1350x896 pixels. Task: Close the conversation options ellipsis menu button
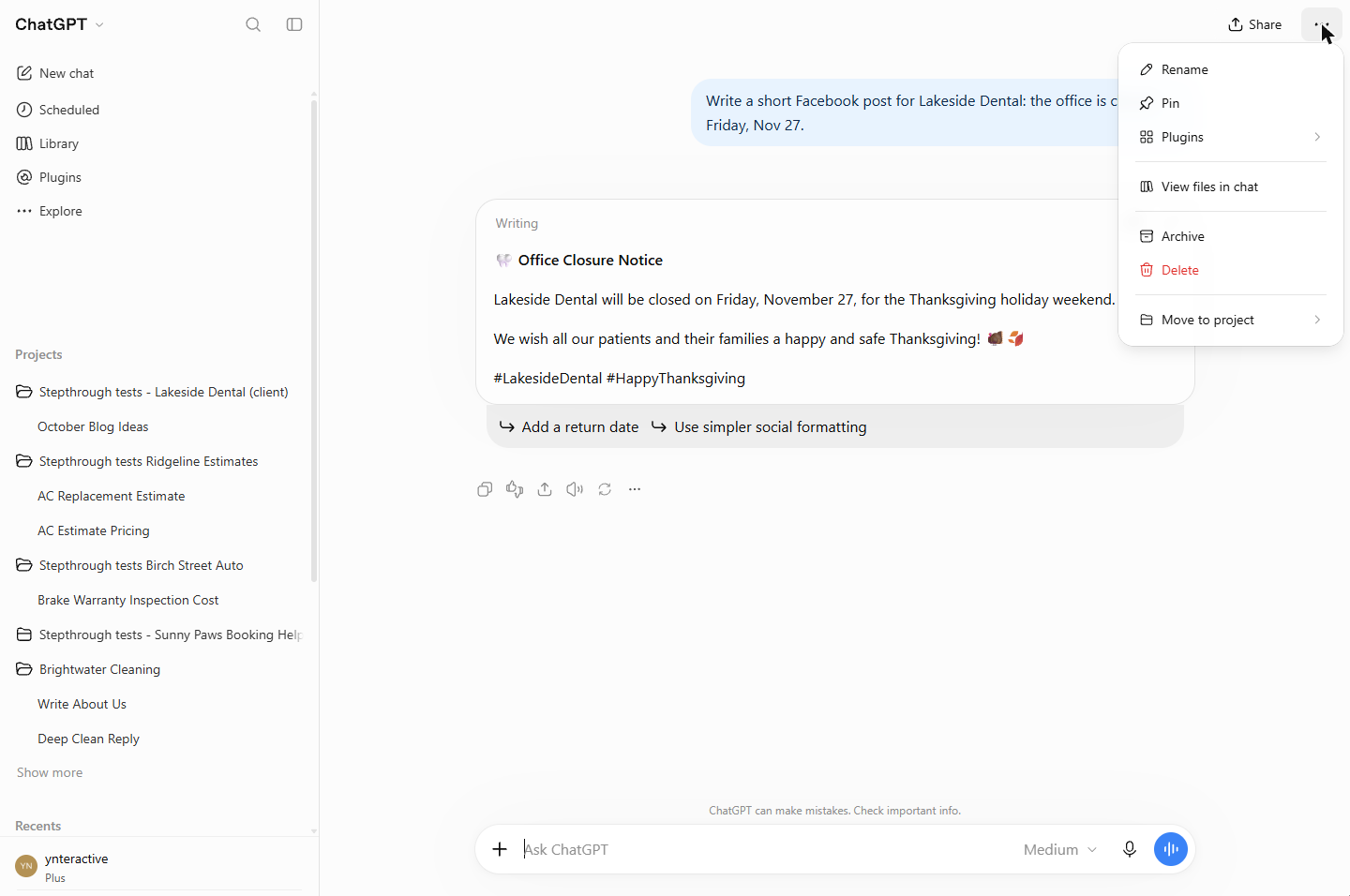tap(1322, 24)
